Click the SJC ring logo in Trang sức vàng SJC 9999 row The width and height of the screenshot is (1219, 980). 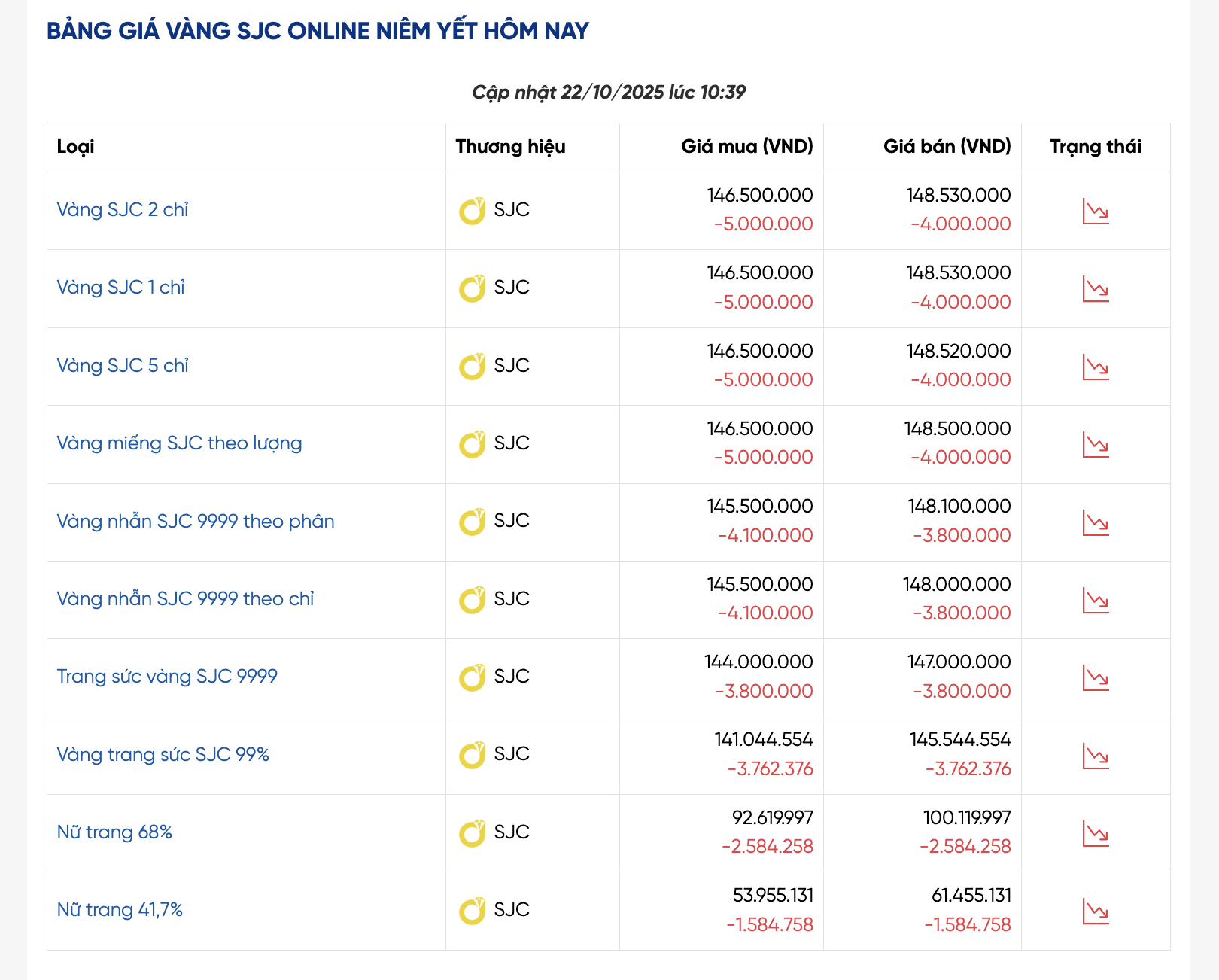[473, 677]
